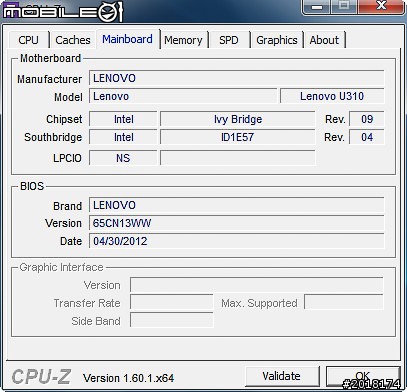Open the About tab
The width and height of the screenshot is (407, 392).
(324, 40)
